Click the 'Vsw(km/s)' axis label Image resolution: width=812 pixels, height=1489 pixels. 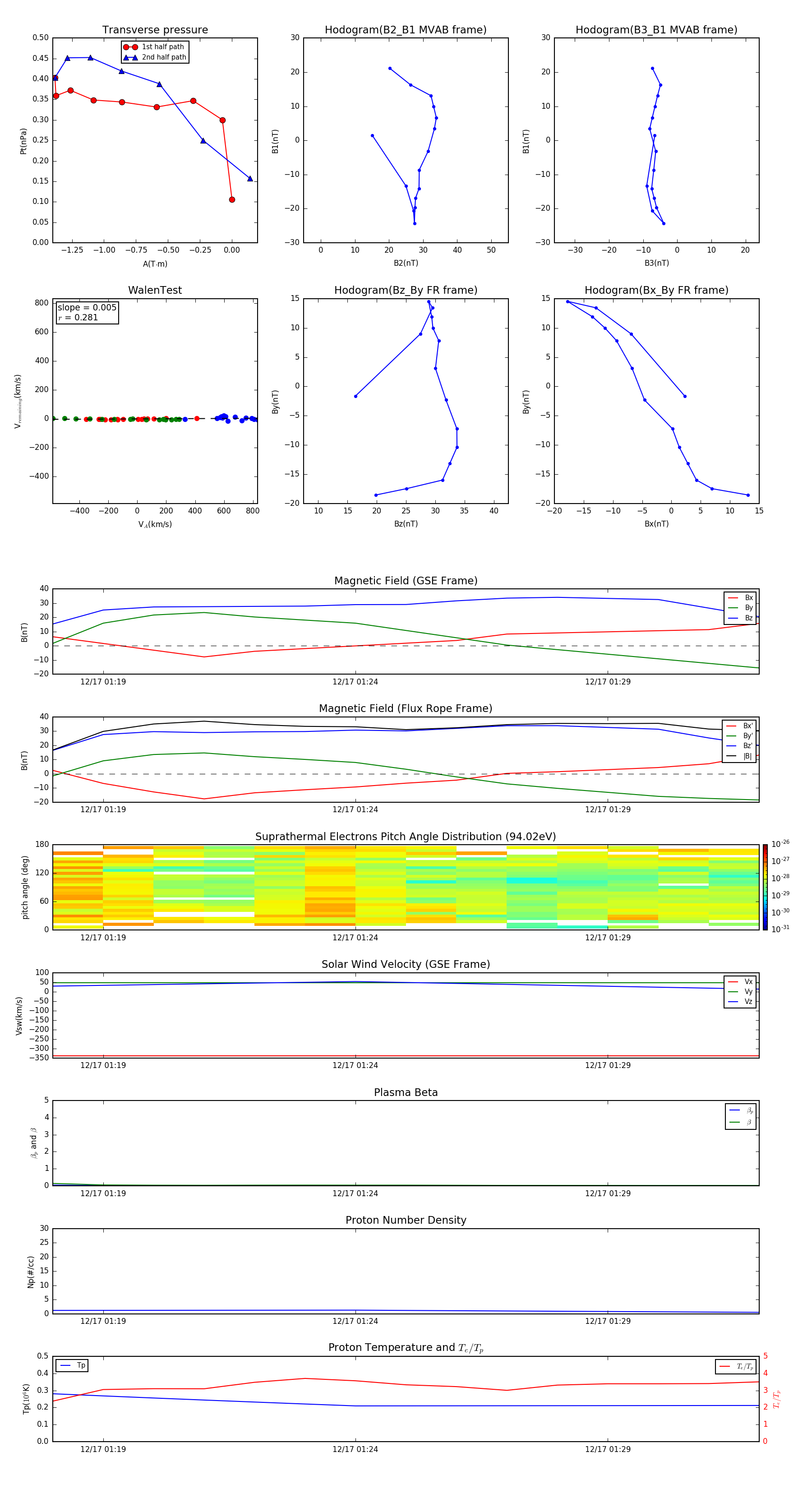click(x=19, y=1016)
